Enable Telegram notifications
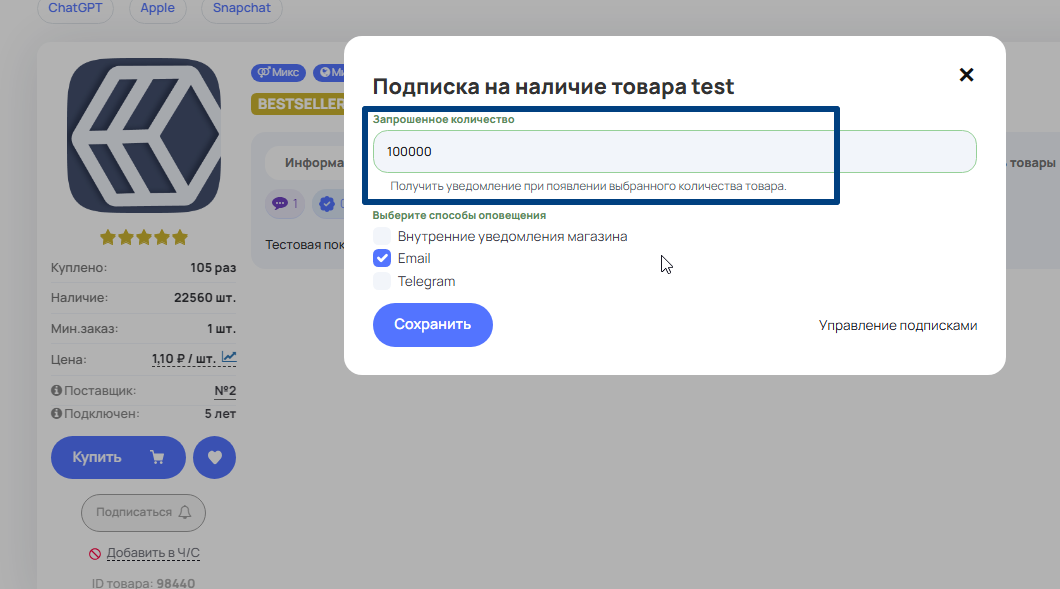Image resolution: width=1060 pixels, height=589 pixels. [x=382, y=281]
